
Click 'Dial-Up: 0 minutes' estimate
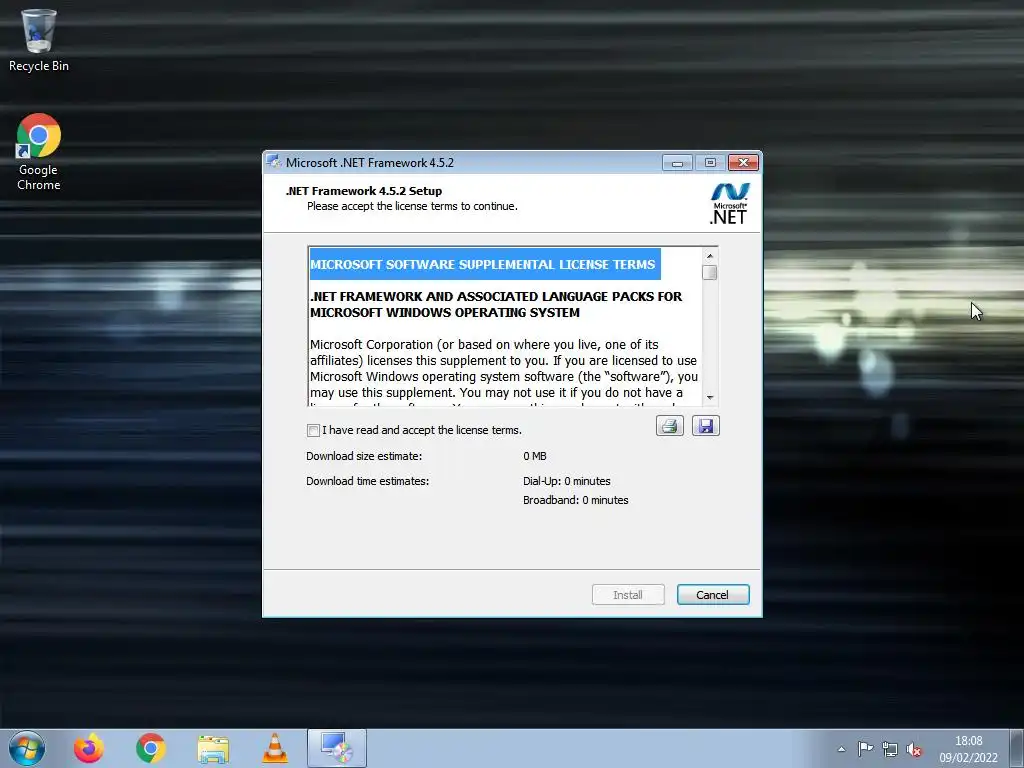click(567, 481)
